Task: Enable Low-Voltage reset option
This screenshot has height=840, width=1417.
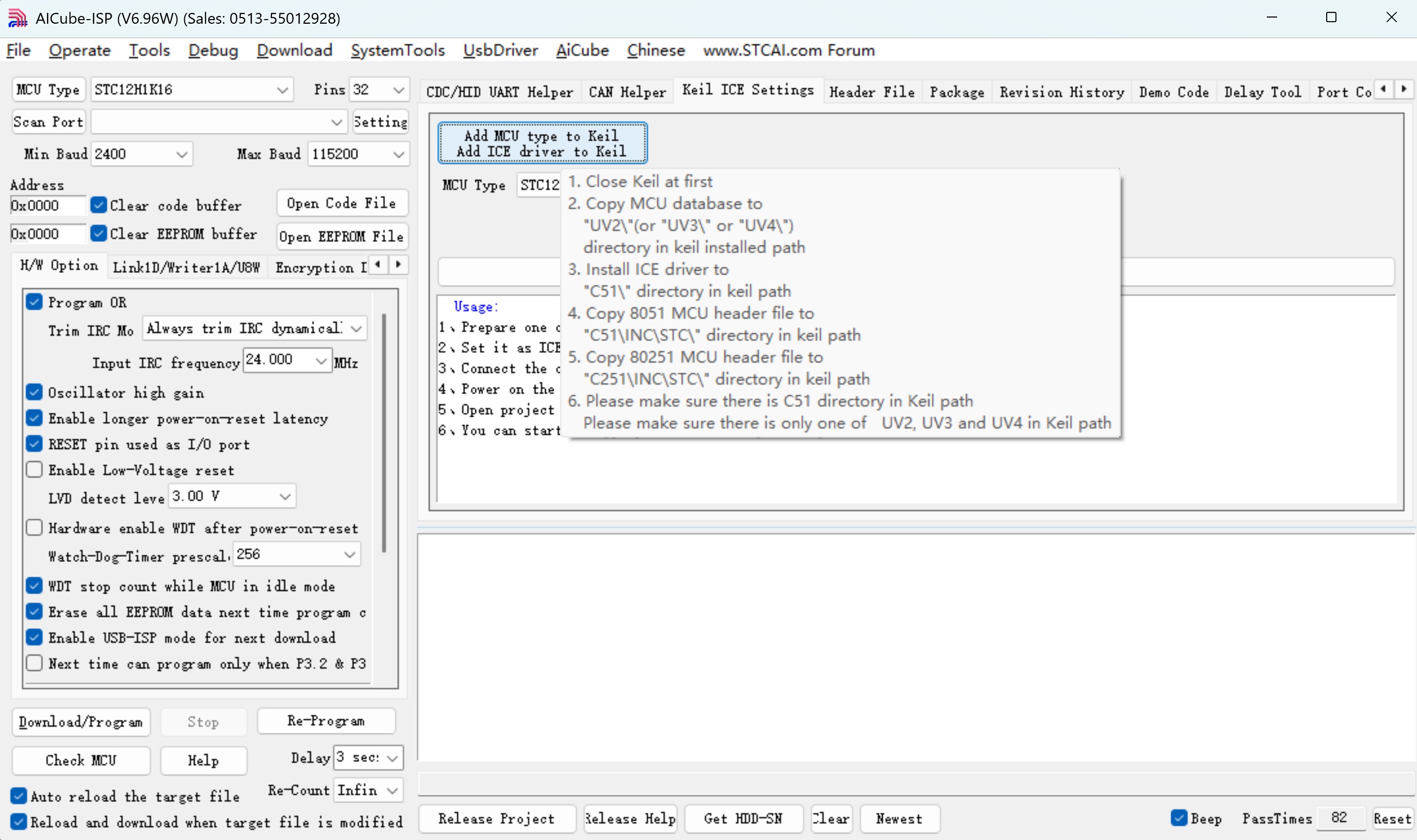Action: [x=35, y=469]
